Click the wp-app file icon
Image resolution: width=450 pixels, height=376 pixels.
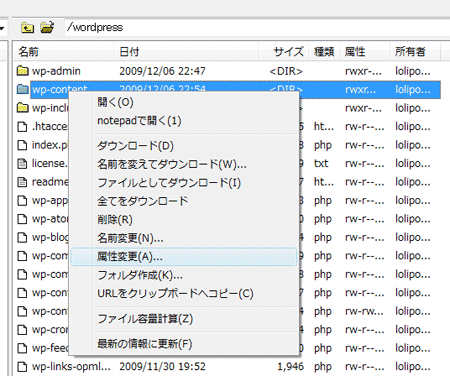22,200
